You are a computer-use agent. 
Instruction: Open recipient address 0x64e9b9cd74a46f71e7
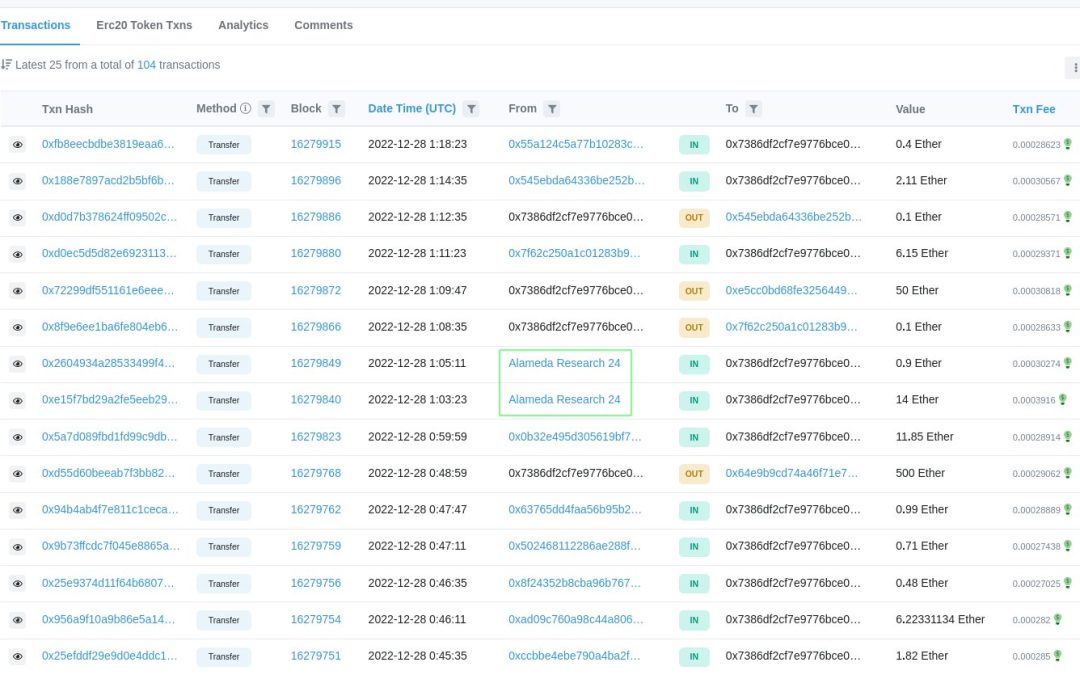pyautogui.click(x=791, y=473)
